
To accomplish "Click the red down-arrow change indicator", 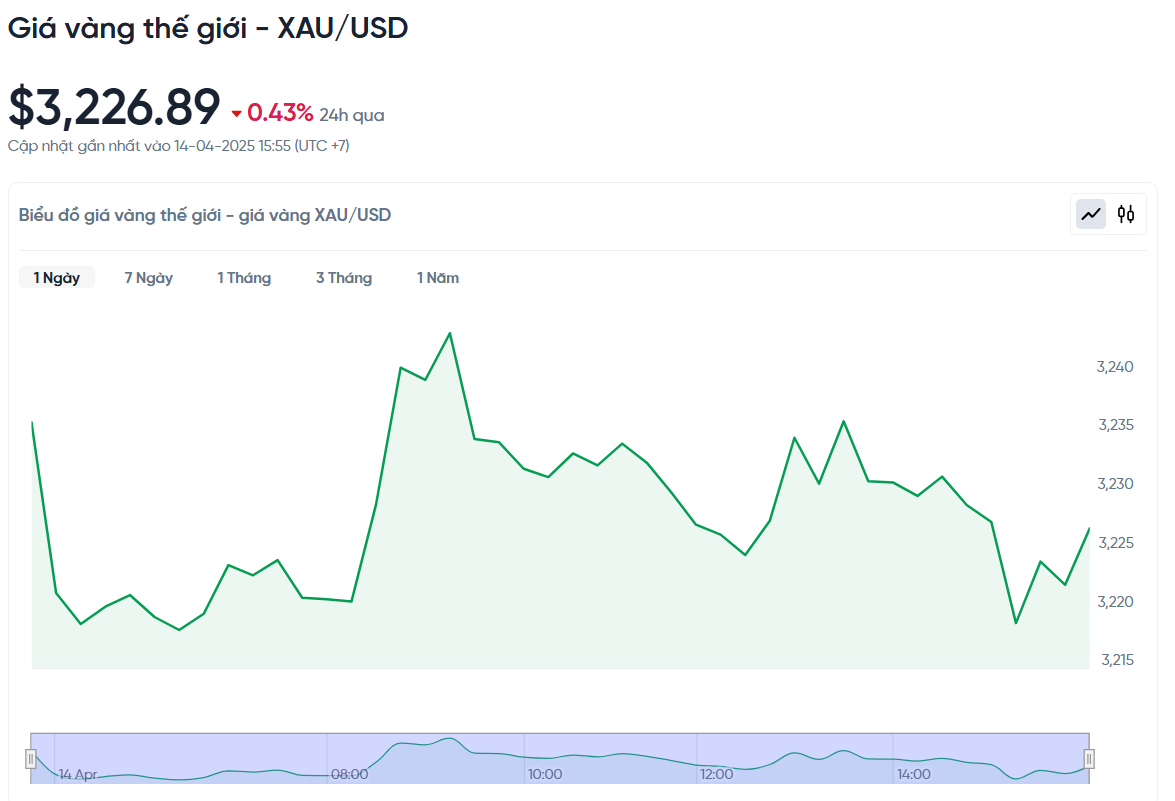I will coord(237,114).
